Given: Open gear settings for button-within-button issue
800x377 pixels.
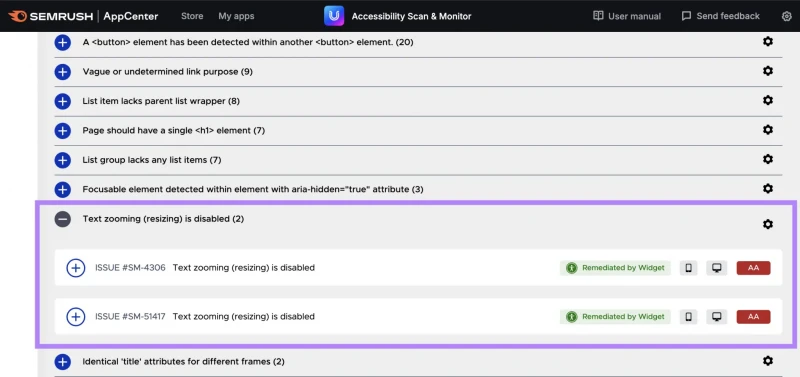Looking at the screenshot, I should [x=767, y=41].
